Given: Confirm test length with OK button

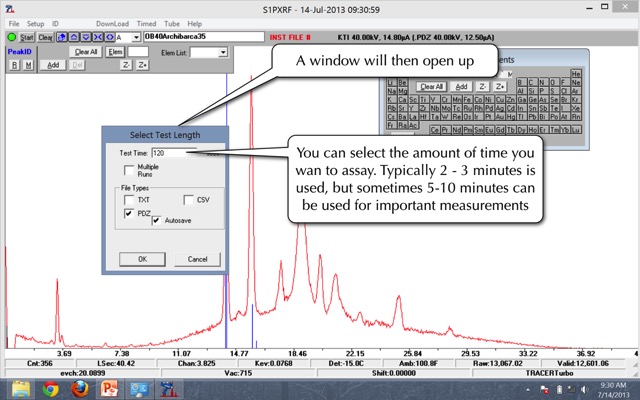Looking at the screenshot, I should (142, 259).
